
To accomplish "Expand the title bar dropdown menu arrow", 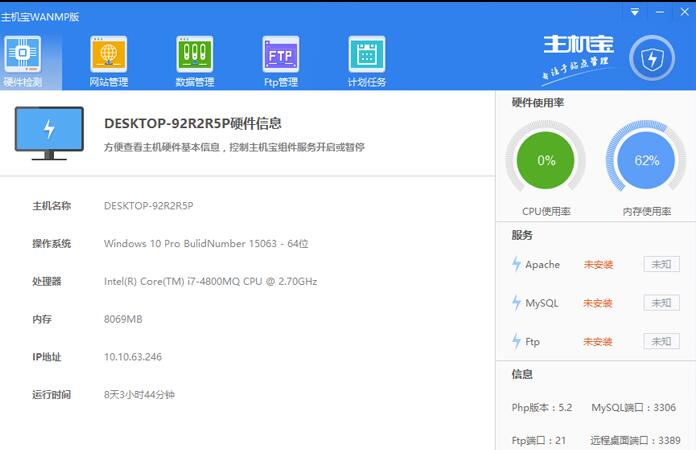I will pos(634,12).
